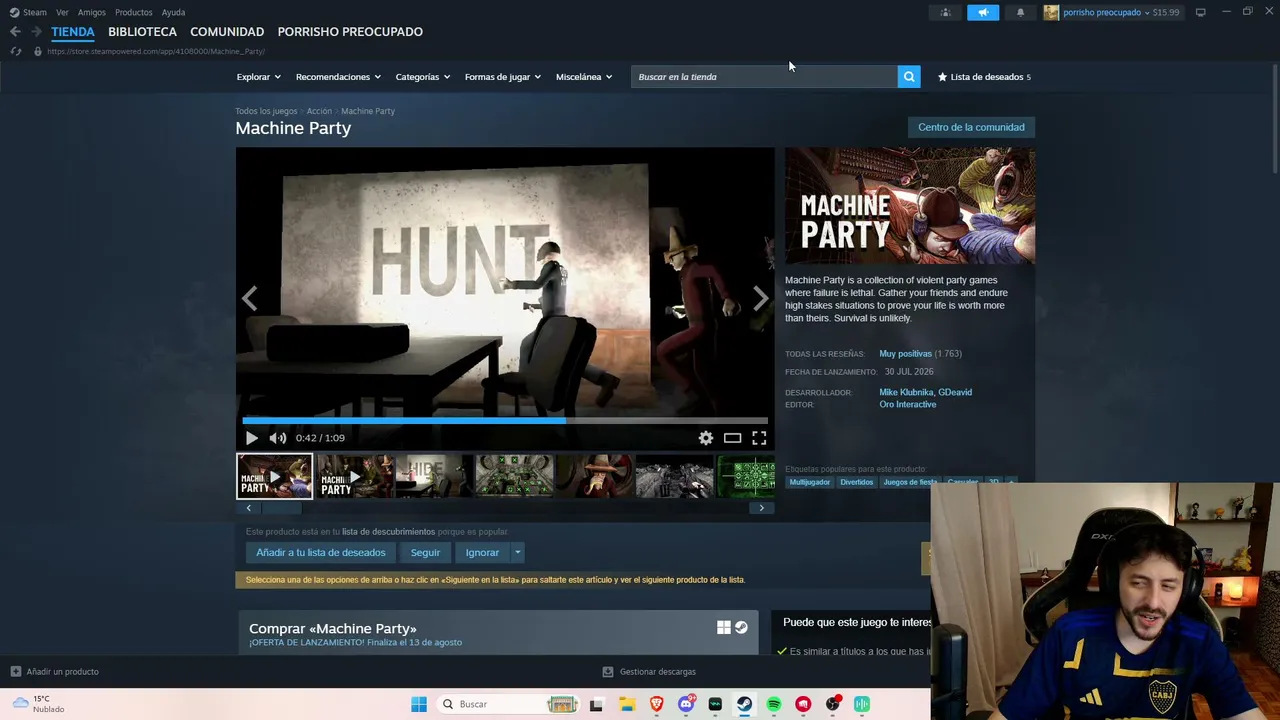Click the Seguir button
Viewport: 1280px width, 720px height.
coord(425,553)
